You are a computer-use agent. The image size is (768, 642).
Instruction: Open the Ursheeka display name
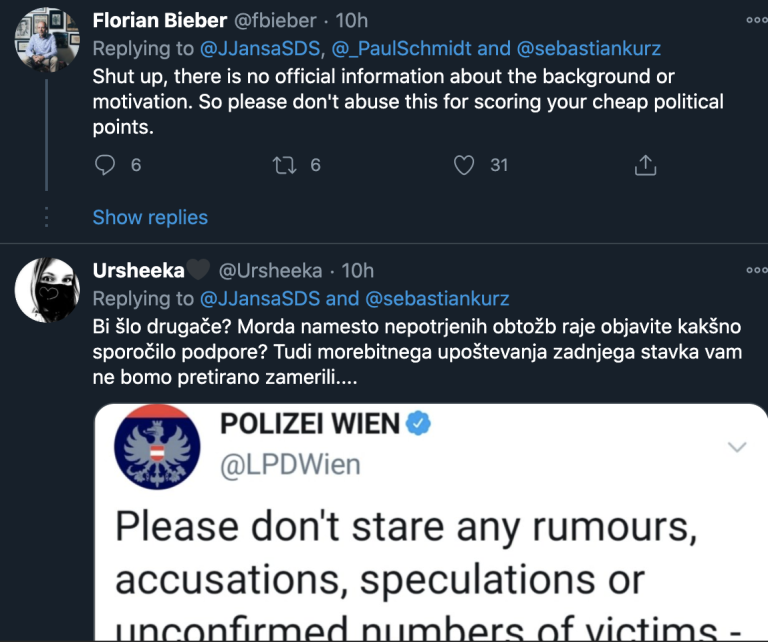point(138,270)
